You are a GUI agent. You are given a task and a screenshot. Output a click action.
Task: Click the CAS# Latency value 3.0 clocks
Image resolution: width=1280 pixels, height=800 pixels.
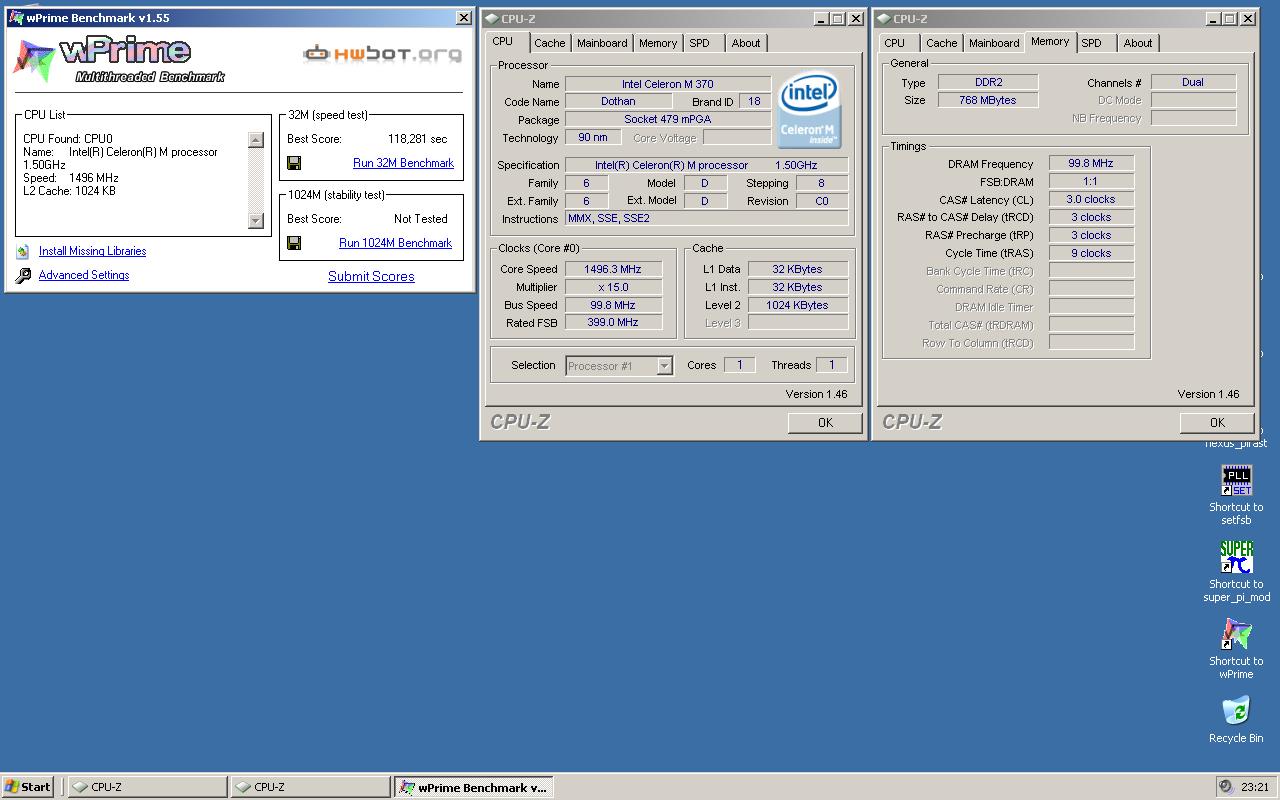point(1090,199)
